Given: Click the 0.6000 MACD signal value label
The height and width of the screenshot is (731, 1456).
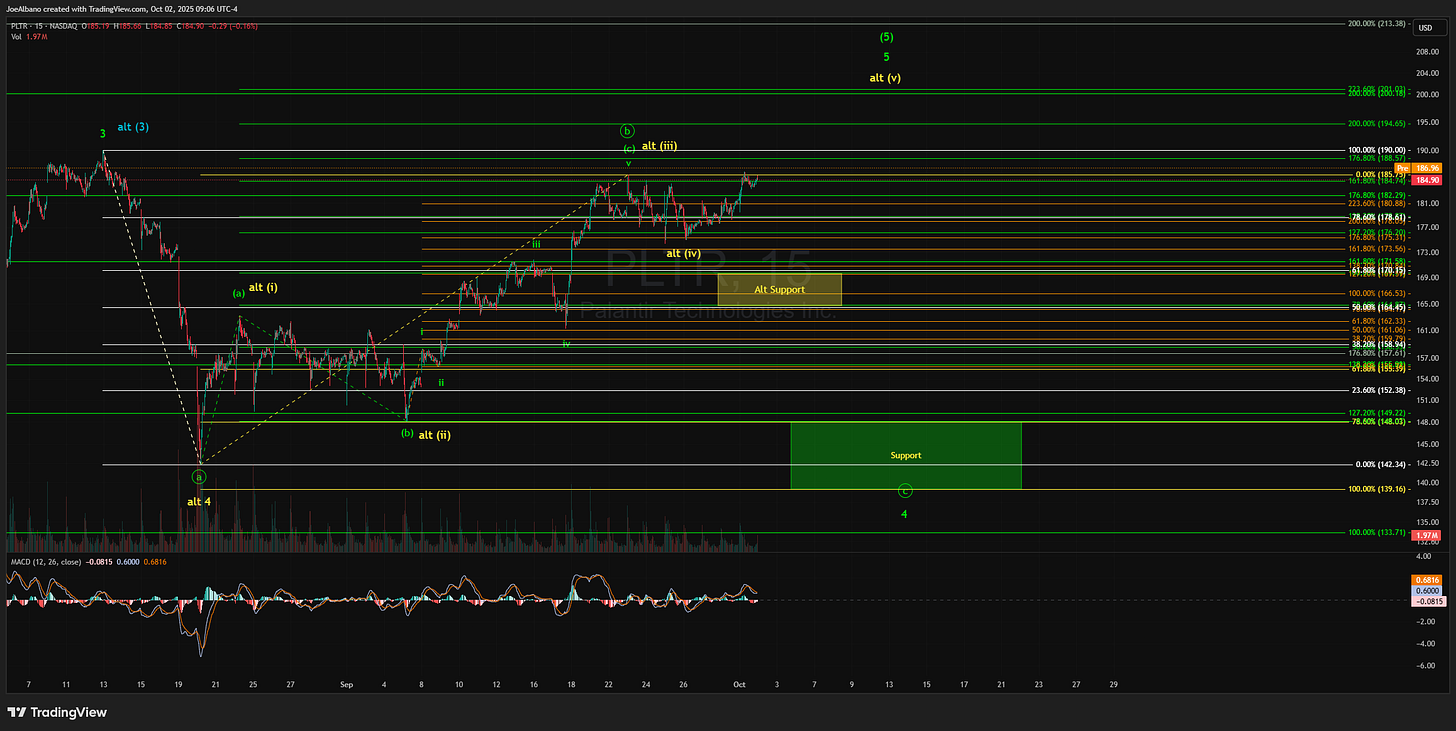Looking at the screenshot, I should 1425,590.
